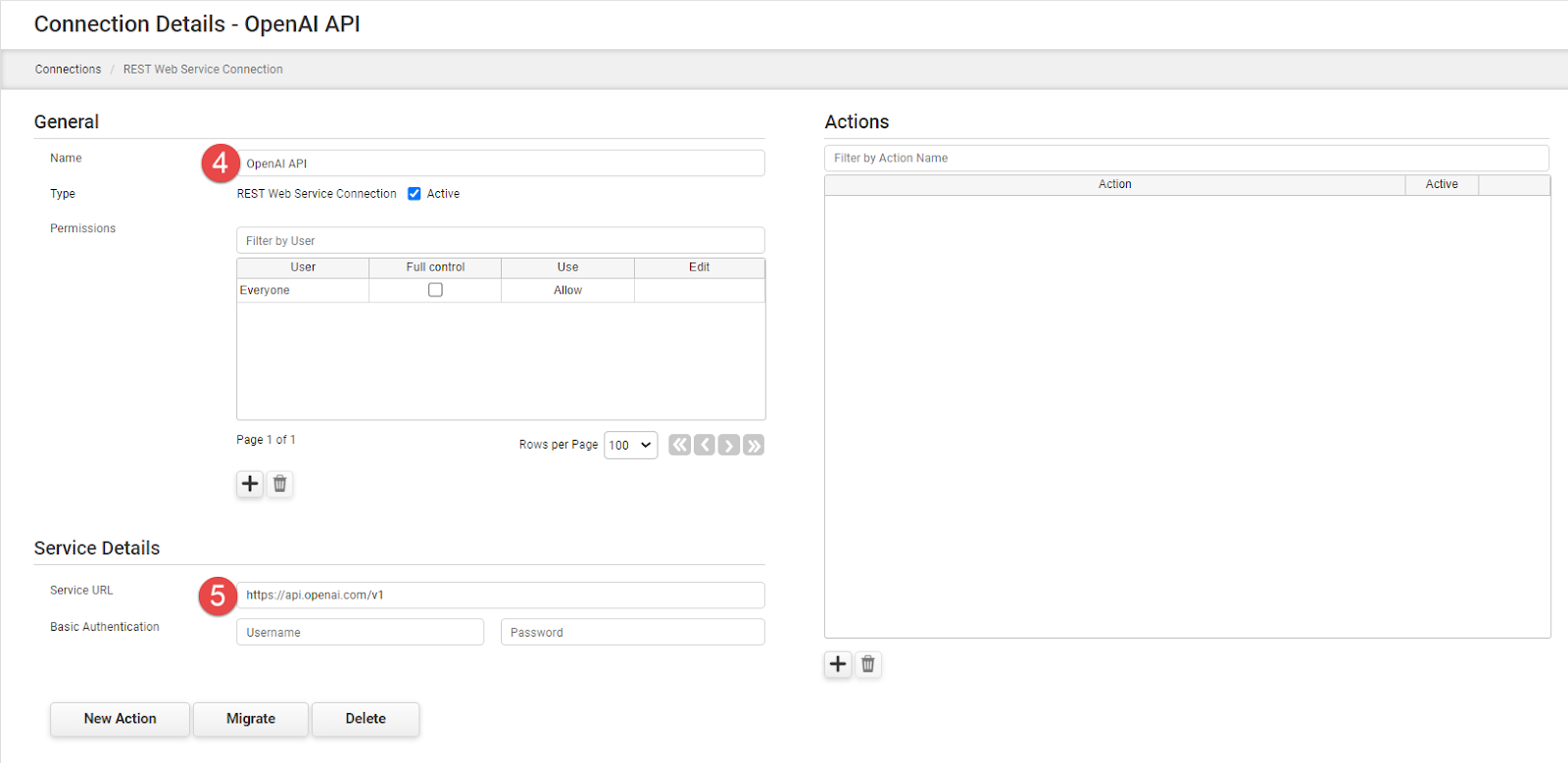Go to previous permissions page

click(705, 446)
